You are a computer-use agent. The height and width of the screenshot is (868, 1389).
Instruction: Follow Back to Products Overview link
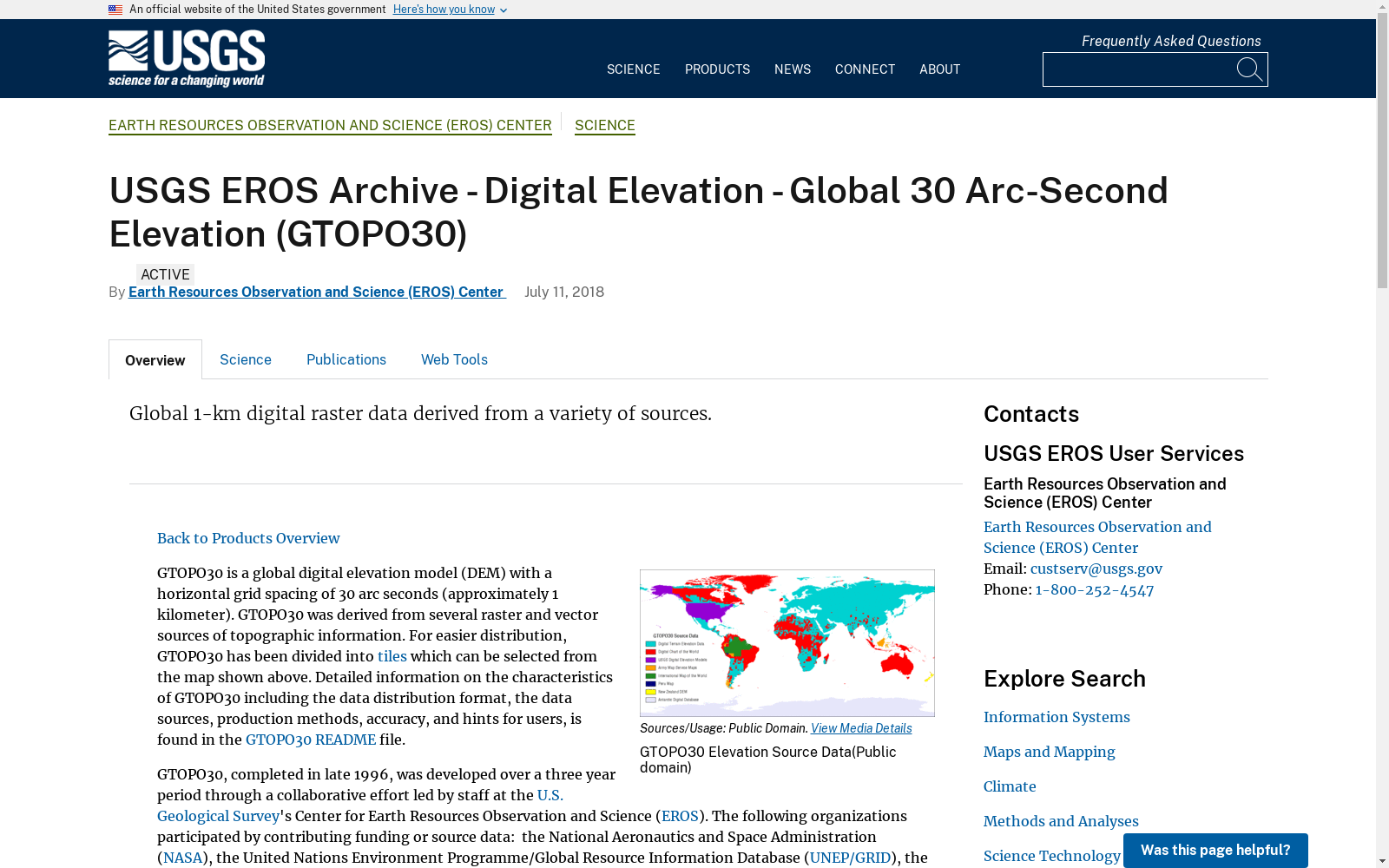(x=248, y=538)
